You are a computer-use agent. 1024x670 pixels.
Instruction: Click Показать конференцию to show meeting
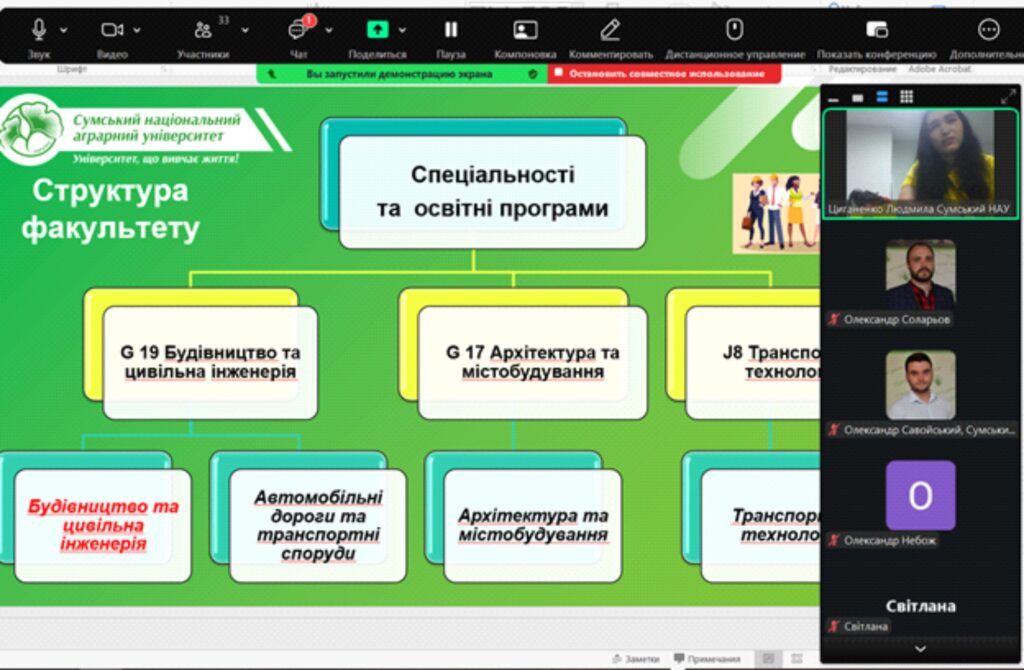[x=876, y=30]
